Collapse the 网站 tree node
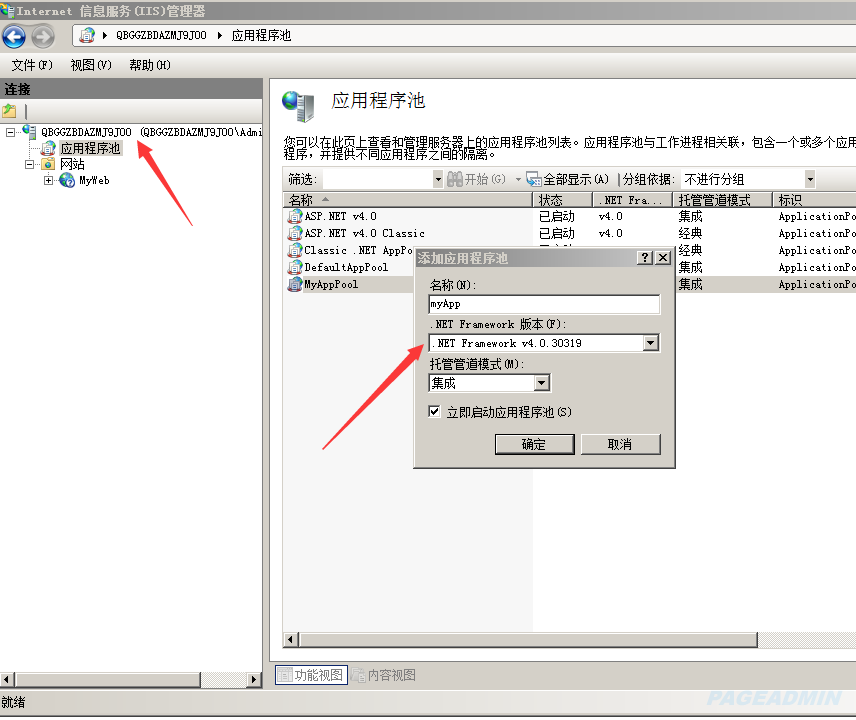Viewport: 856px width, 720px height. [x=29, y=164]
